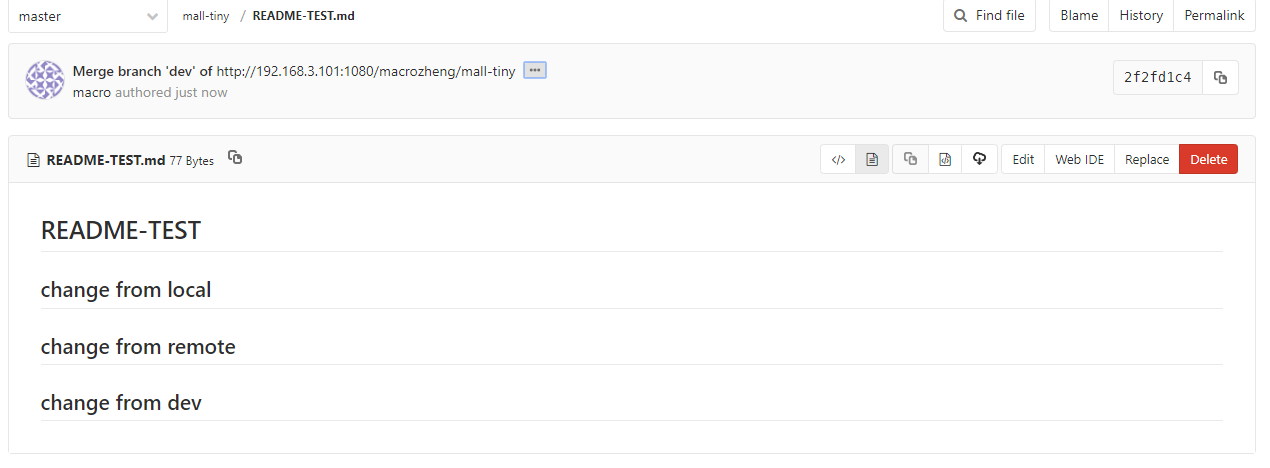Image resolution: width=1270 pixels, height=468 pixels.
Task: Copy the commit SHA 2f2fd1c4
Action: (x=1220, y=77)
